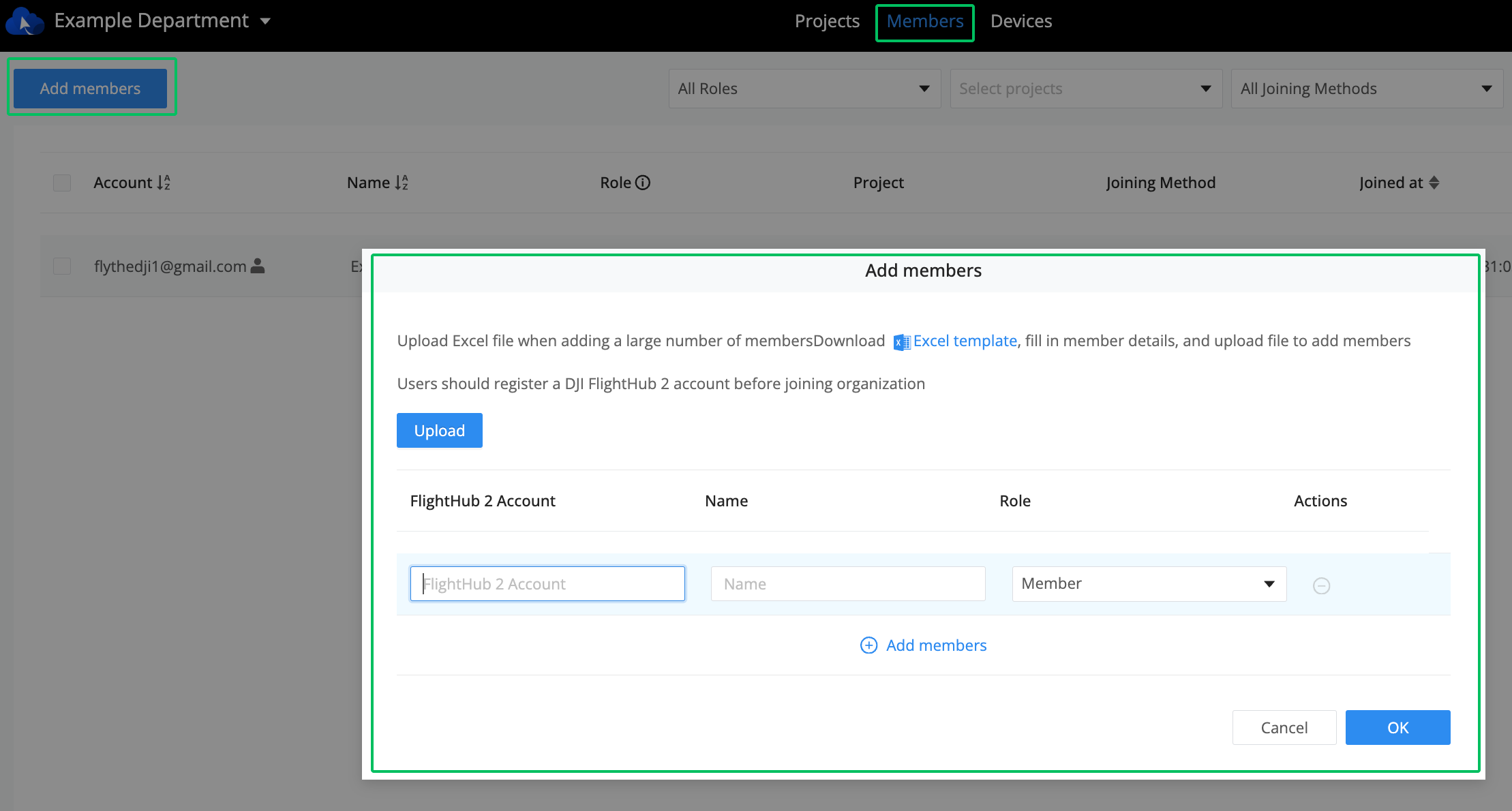
Task: Click the Actions column label in dialog
Action: pyautogui.click(x=1320, y=501)
